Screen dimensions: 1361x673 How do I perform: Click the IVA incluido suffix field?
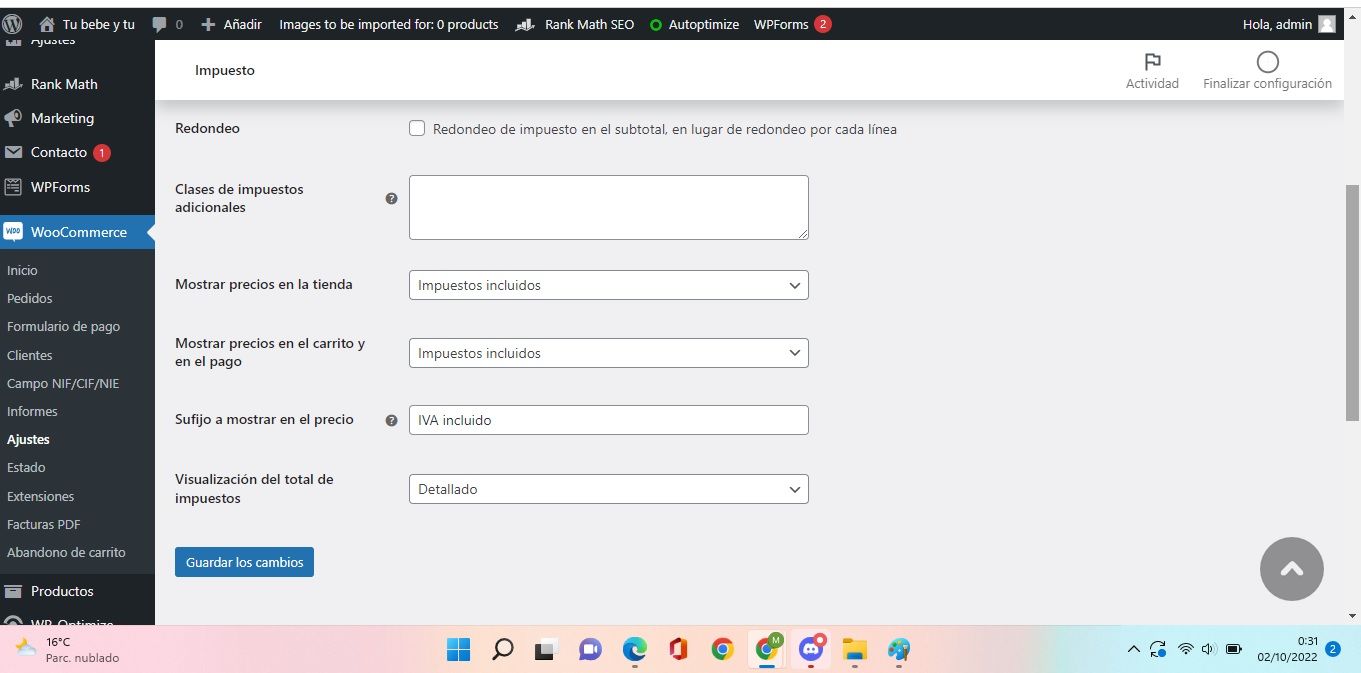coord(608,420)
